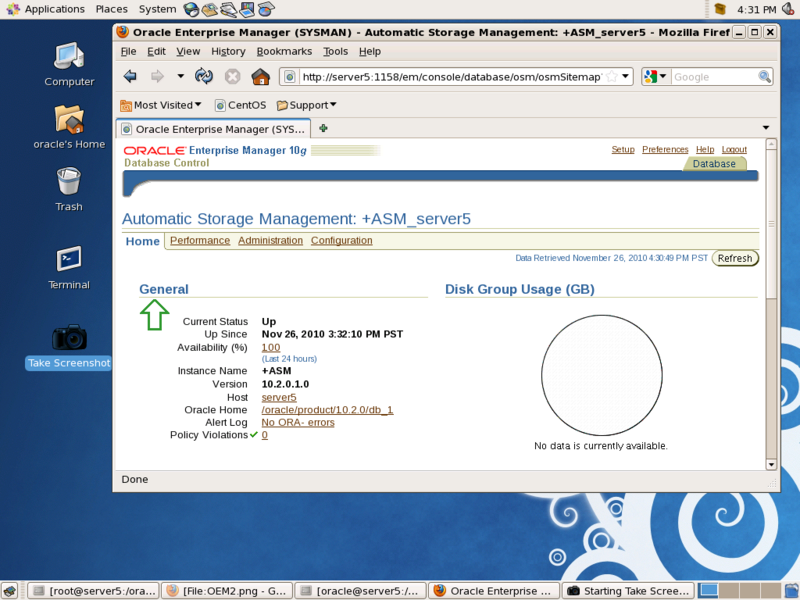The image size is (800, 600).
Task: Open Most Visited bookmarks dropdown
Action: pos(161,105)
